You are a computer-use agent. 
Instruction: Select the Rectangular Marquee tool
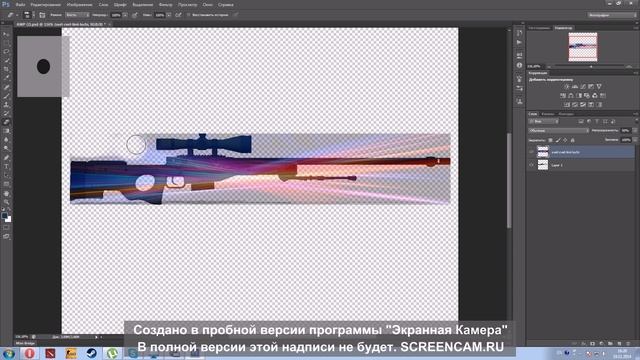6,43
